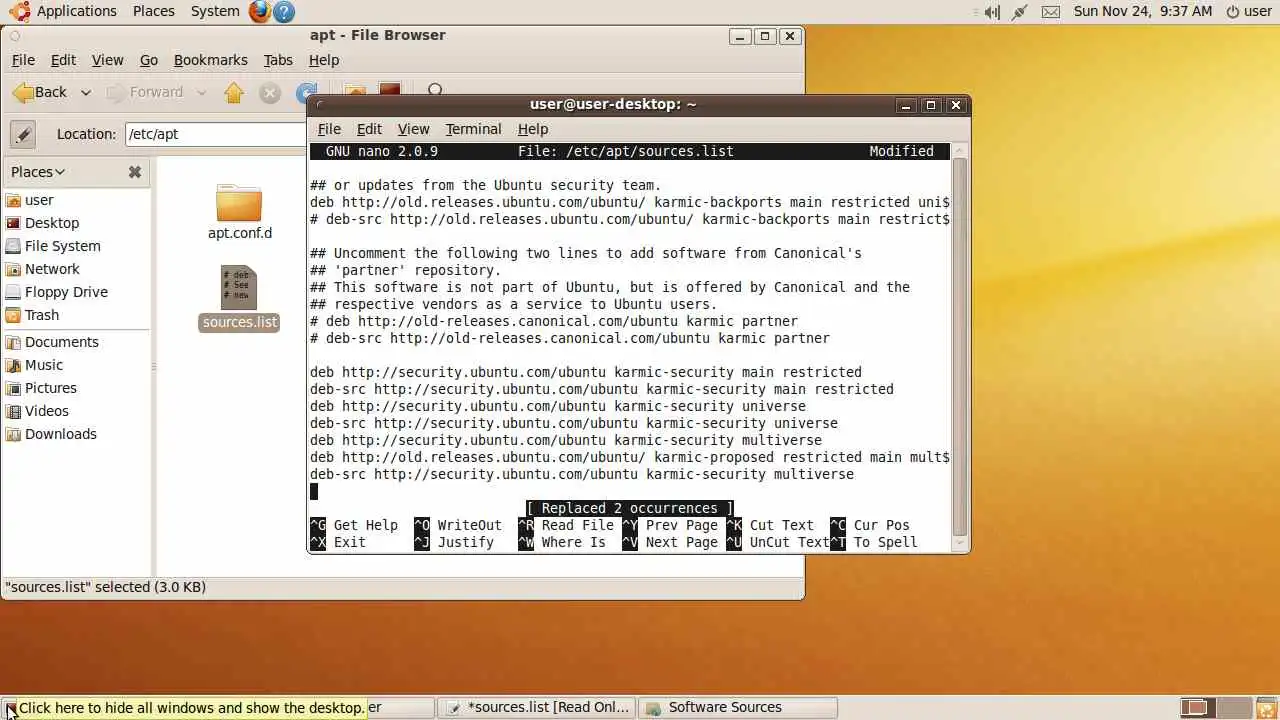Launch Firefox from top panel icon
This screenshot has height=720, width=1280.
point(260,12)
